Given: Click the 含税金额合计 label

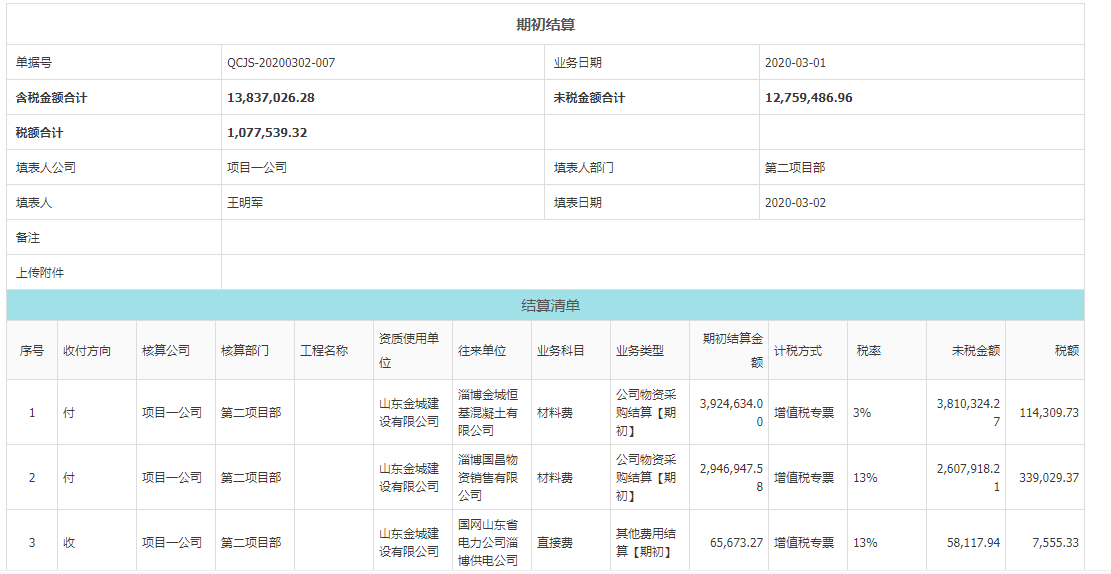Looking at the screenshot, I should 51,98.
